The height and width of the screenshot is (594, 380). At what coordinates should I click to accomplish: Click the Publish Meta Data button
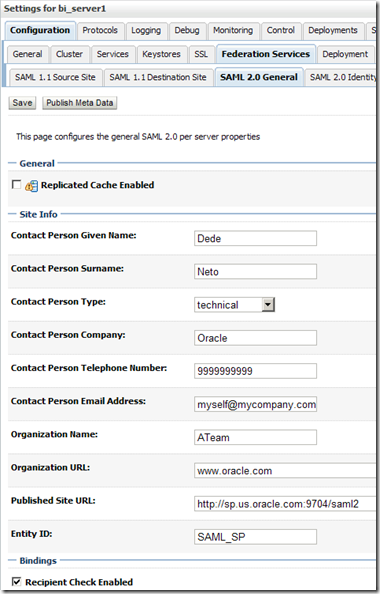point(80,103)
